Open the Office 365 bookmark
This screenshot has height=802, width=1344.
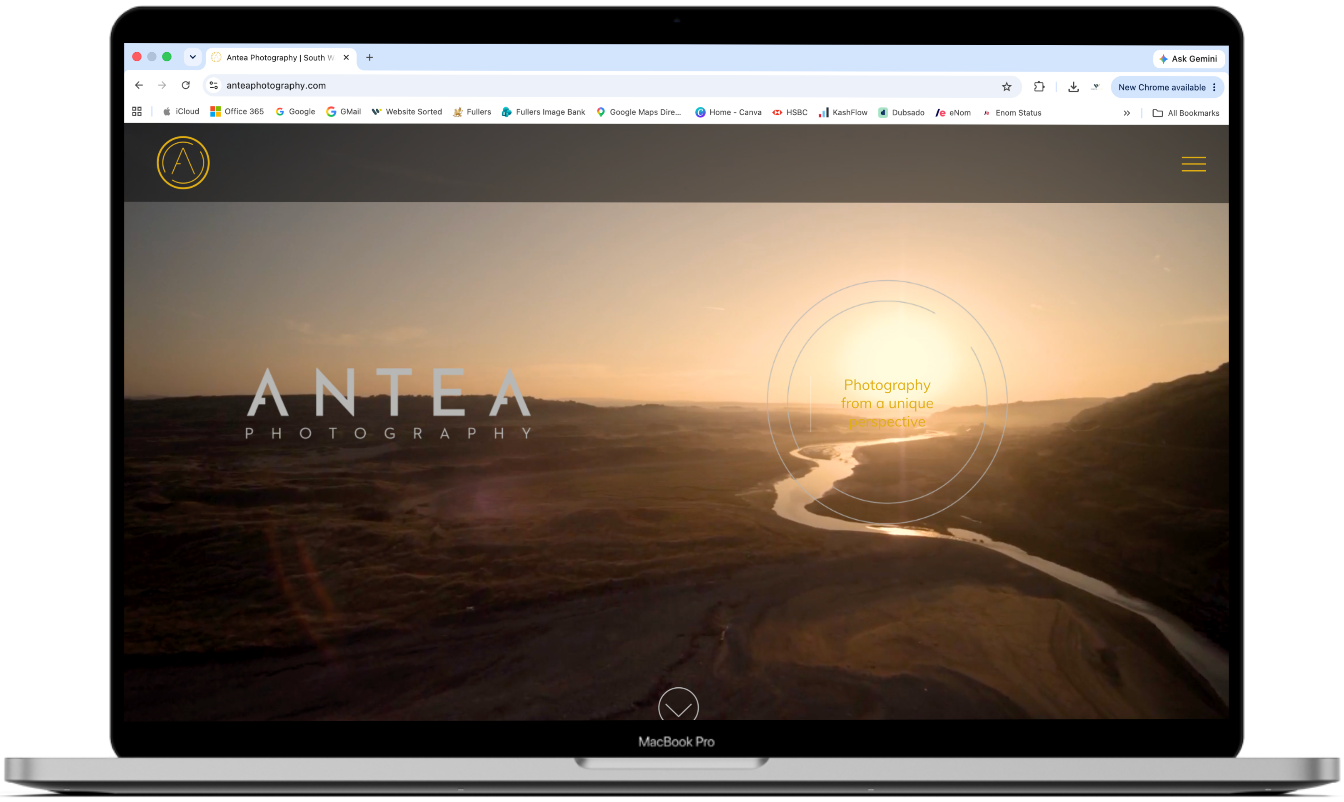[237, 112]
